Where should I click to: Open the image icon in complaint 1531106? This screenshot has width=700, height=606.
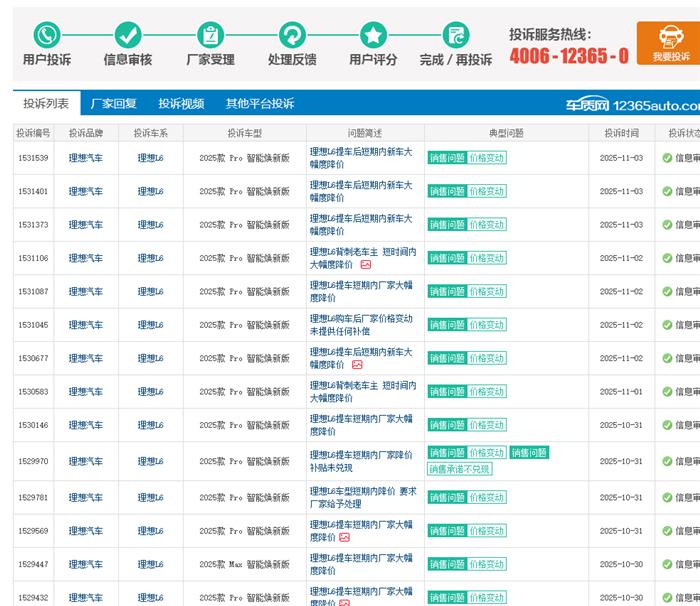[366, 265]
